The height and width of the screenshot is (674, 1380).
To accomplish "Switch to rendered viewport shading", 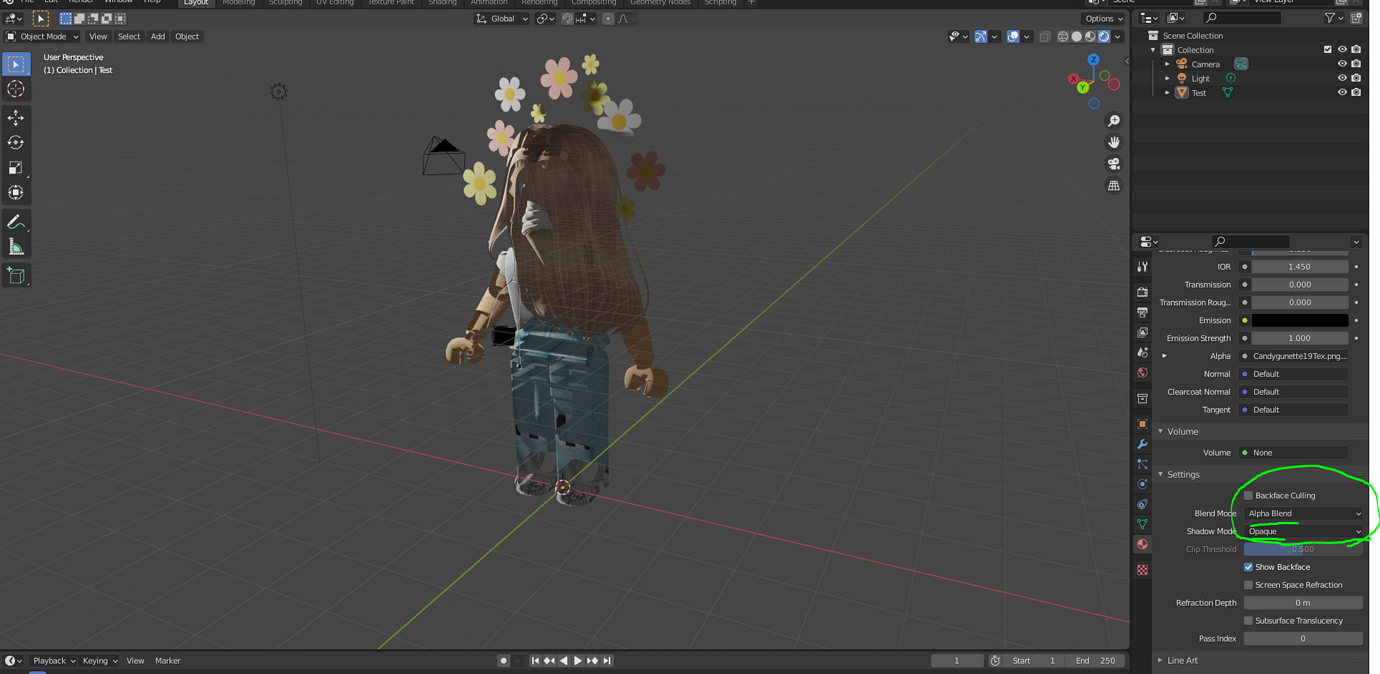I will pos(1104,37).
